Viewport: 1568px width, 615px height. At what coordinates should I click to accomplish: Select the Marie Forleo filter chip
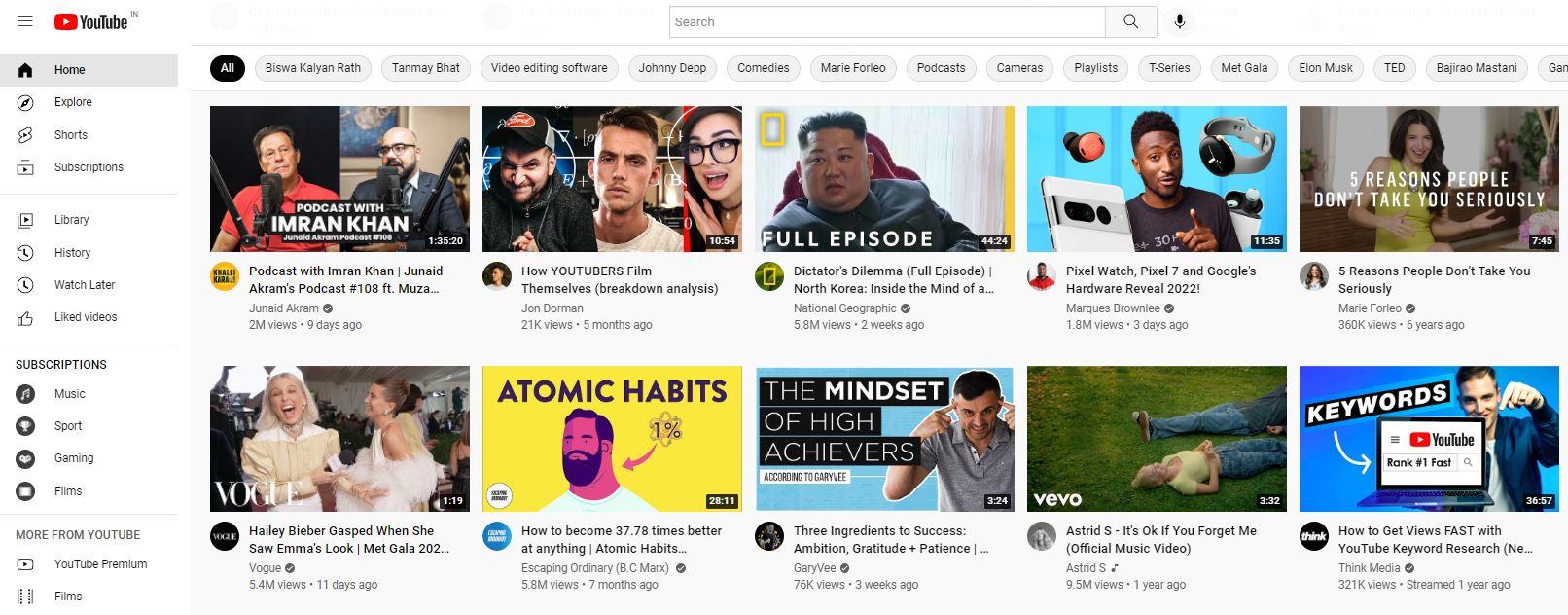point(853,68)
